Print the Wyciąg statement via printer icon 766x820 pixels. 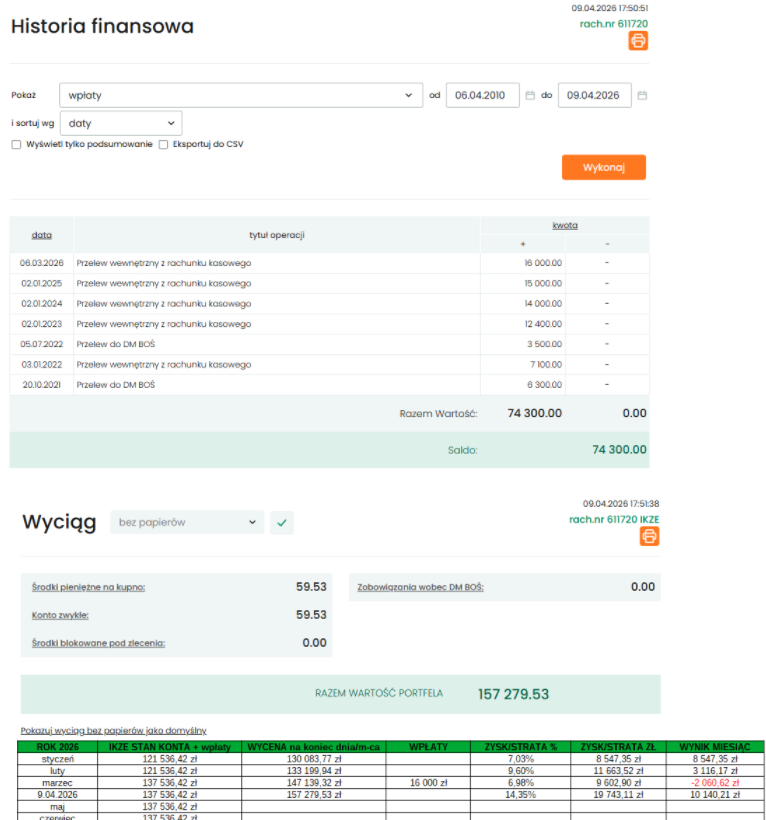649,536
